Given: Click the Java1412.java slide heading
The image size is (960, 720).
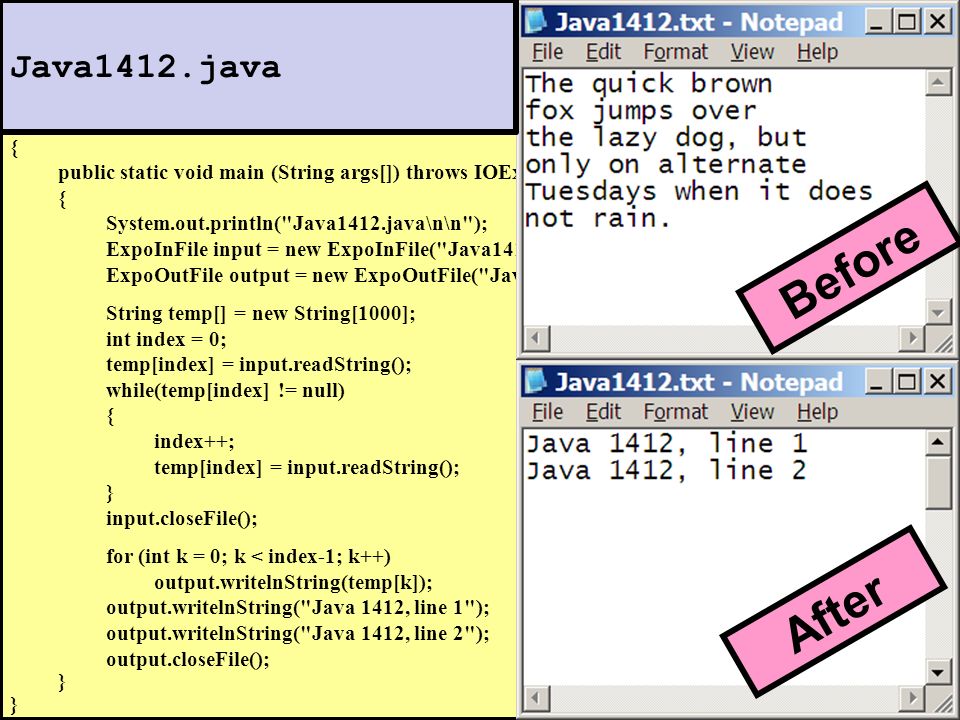Looking at the screenshot, I should click(145, 68).
